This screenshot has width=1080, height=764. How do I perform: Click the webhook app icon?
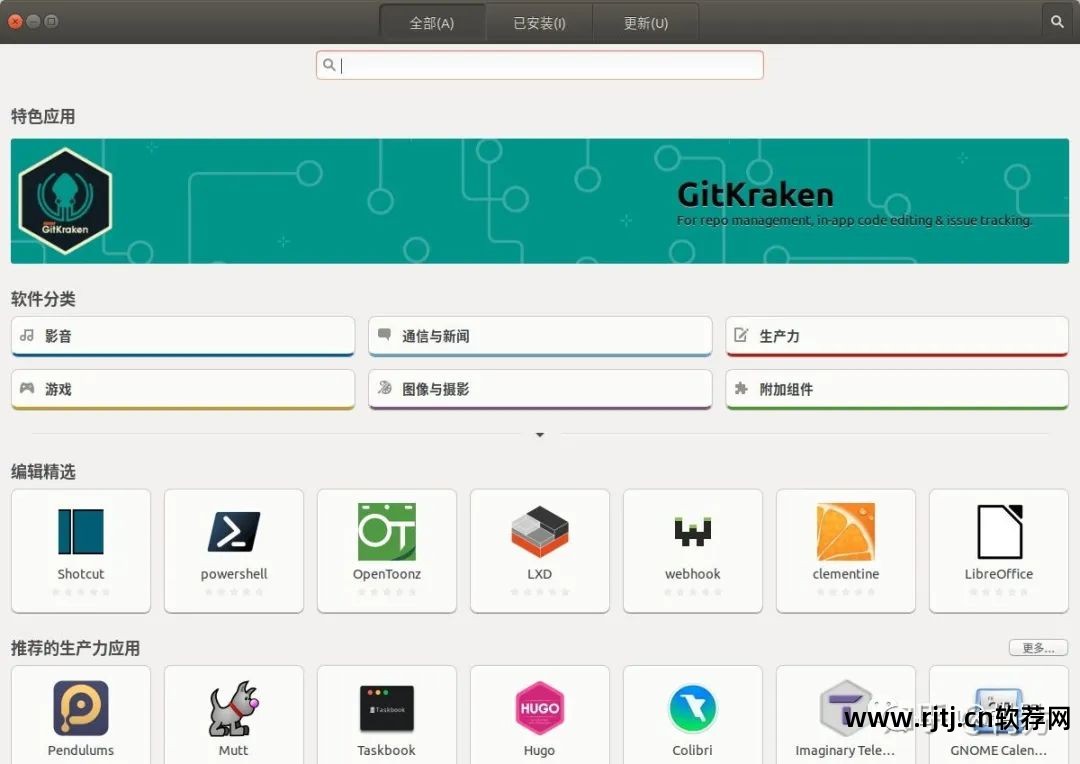pyautogui.click(x=692, y=532)
